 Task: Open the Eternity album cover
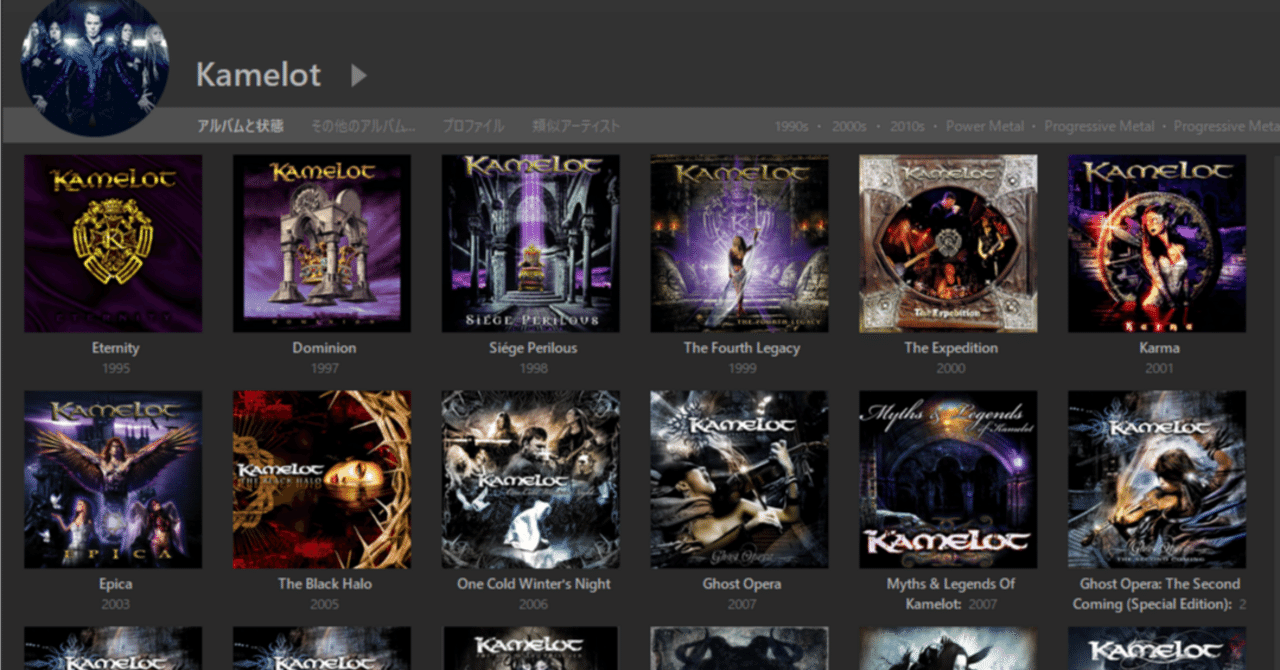click(113, 243)
